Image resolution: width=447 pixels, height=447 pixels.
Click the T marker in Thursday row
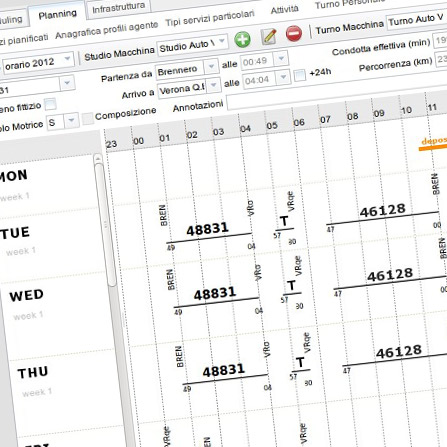pyautogui.click(x=300, y=362)
